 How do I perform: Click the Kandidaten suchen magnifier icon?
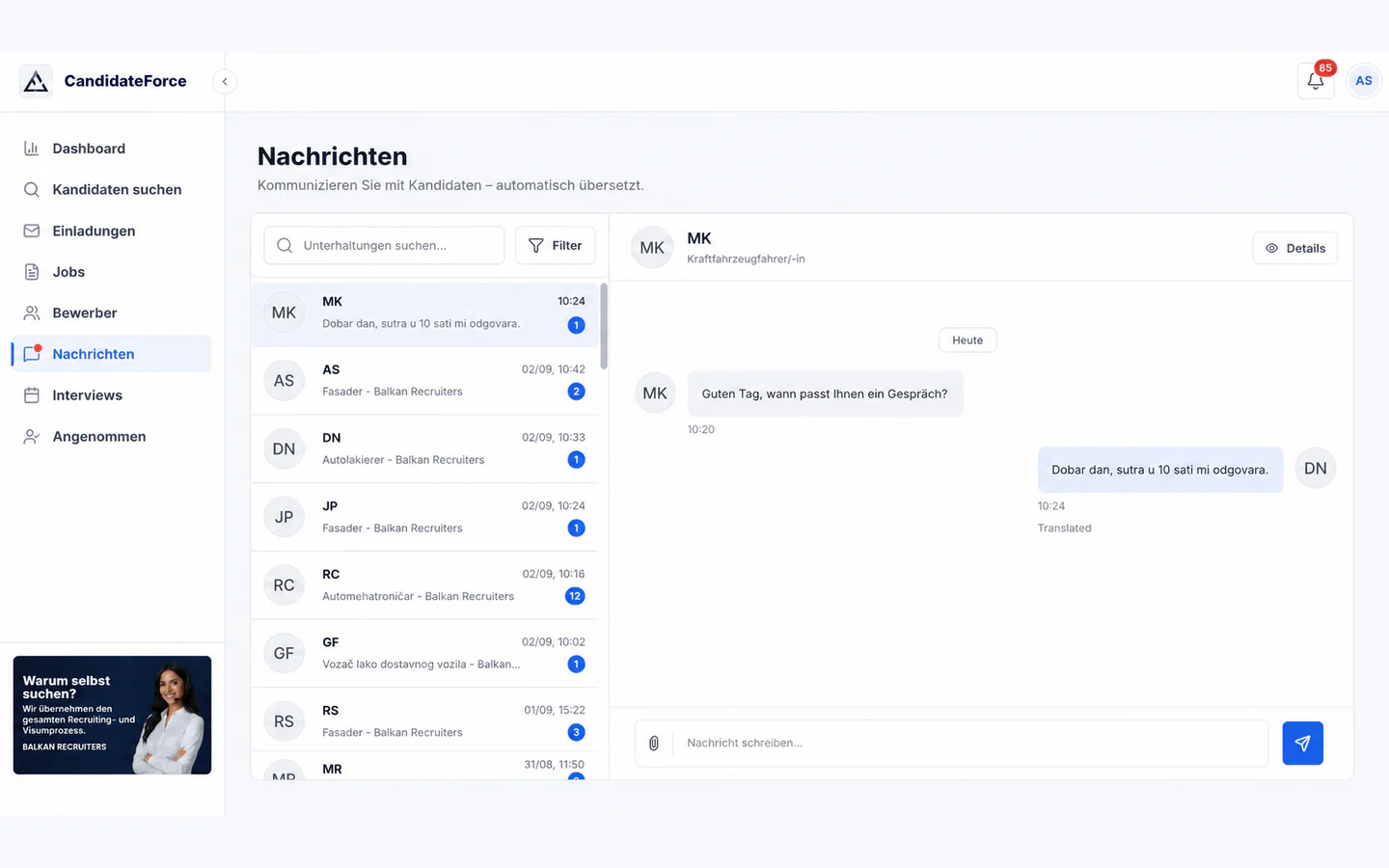click(32, 190)
